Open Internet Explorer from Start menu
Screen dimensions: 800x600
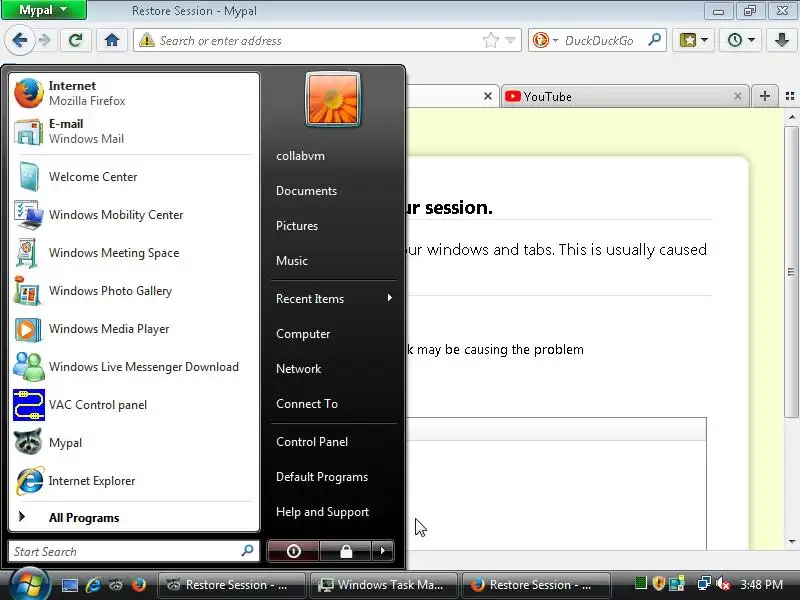pos(134,481)
